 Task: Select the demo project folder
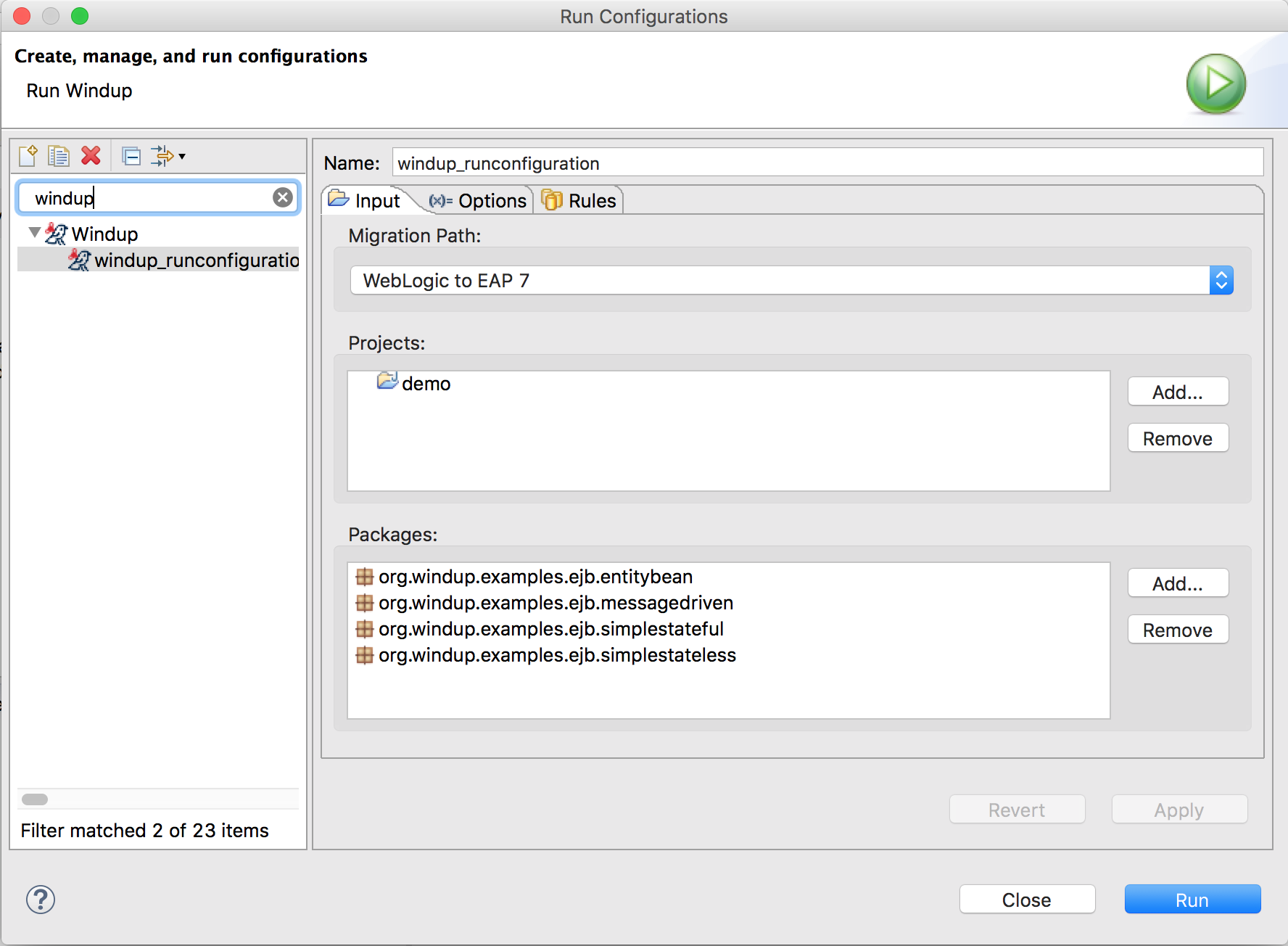pyautogui.click(x=425, y=384)
